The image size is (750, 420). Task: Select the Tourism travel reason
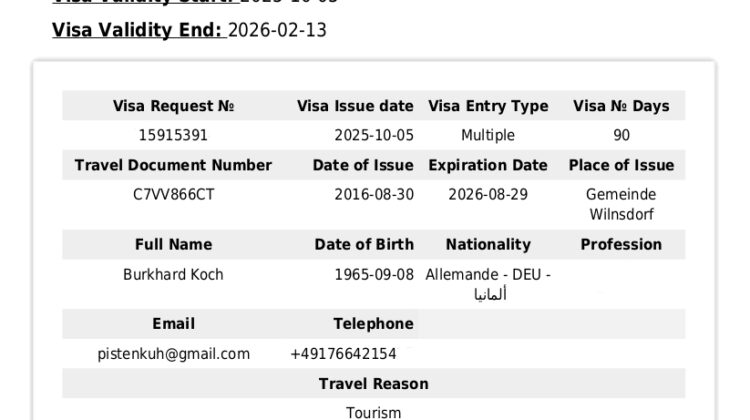pyautogui.click(x=373, y=412)
